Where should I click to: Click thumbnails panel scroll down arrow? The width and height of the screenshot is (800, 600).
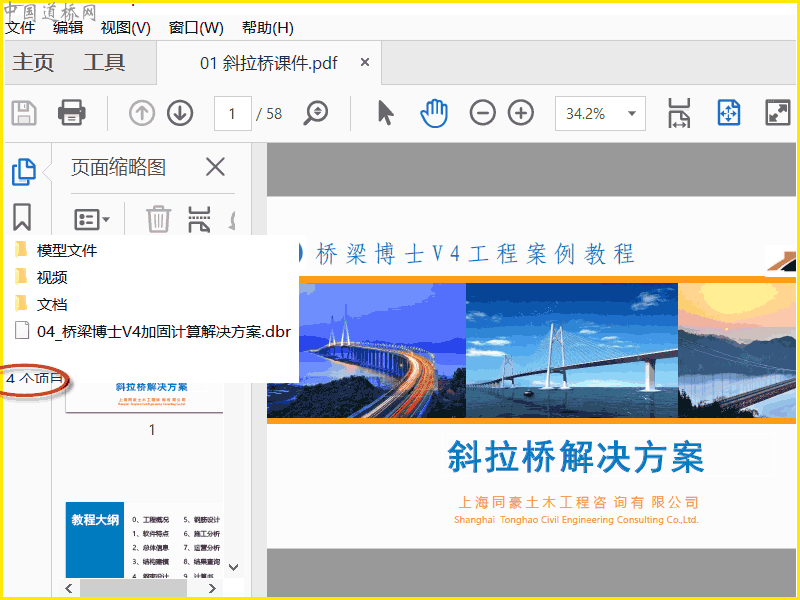click(234, 567)
